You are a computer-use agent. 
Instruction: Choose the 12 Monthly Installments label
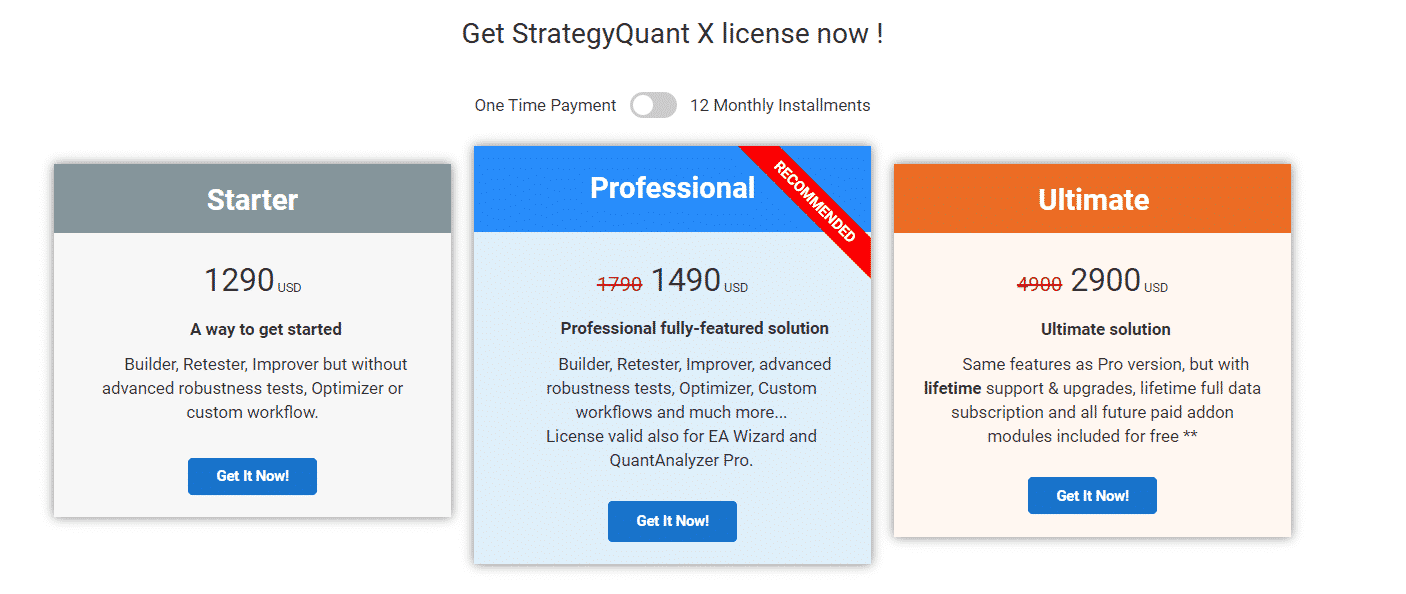pos(780,105)
